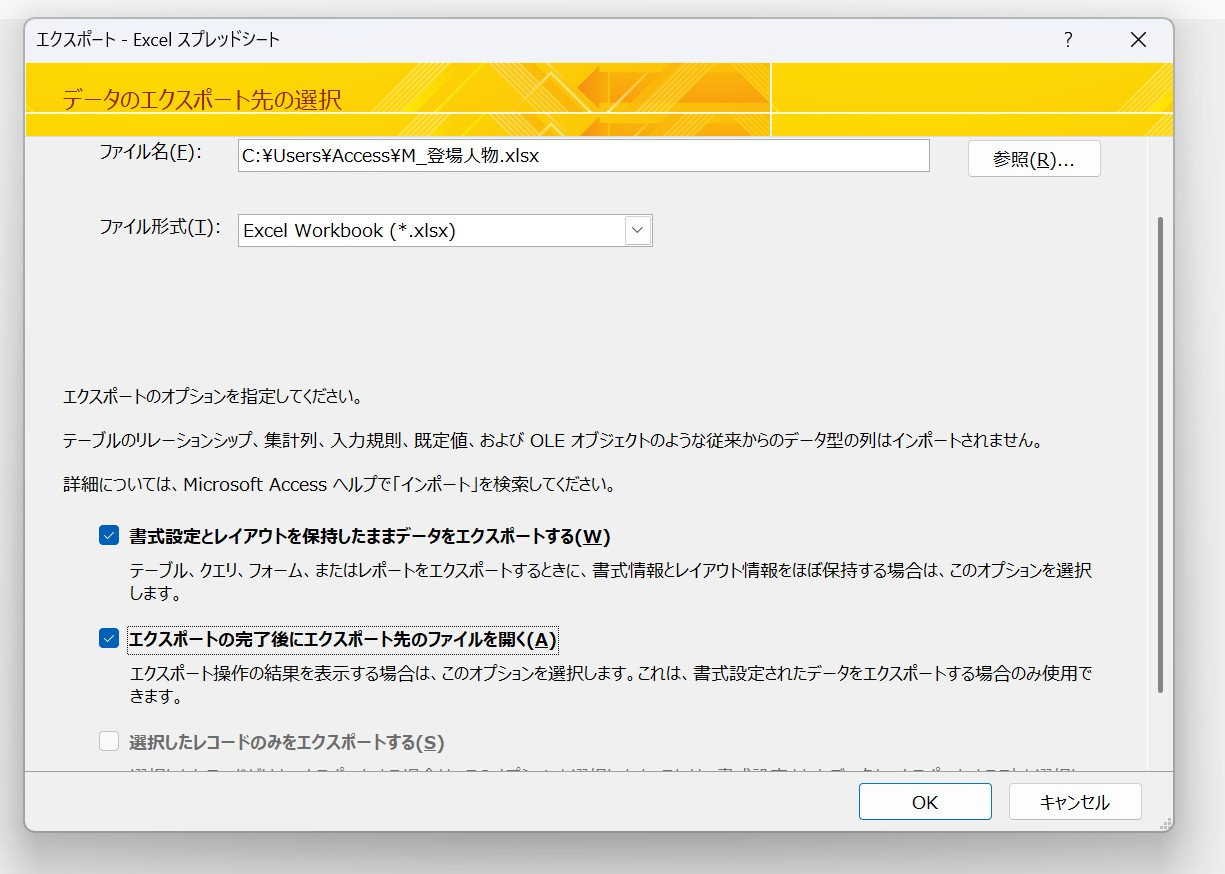Open the file format combo box

(x=445, y=230)
